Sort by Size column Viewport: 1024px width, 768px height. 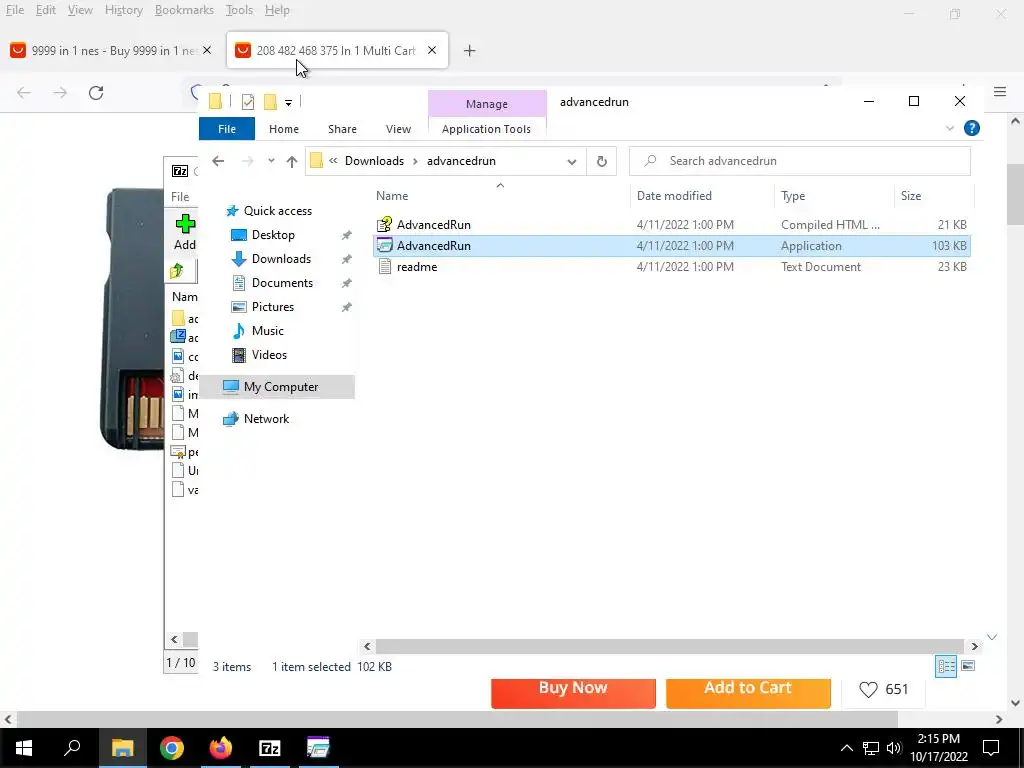coord(933,196)
